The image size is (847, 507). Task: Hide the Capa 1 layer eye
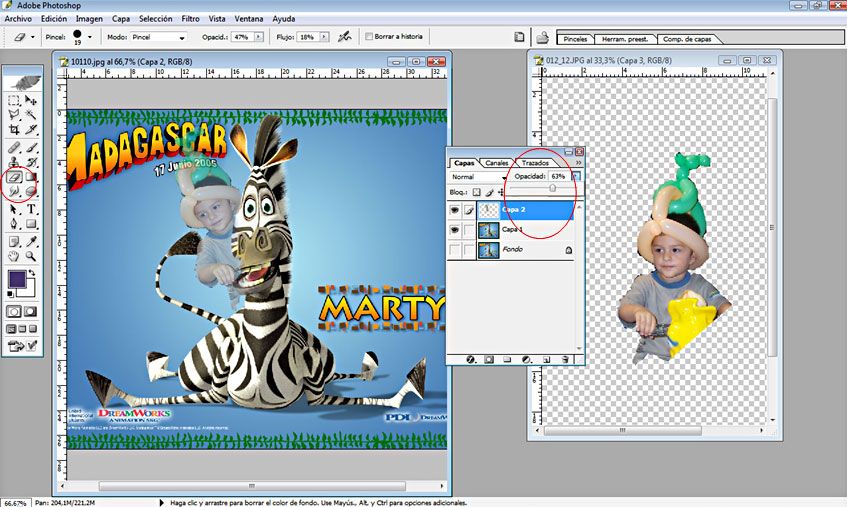(455, 230)
